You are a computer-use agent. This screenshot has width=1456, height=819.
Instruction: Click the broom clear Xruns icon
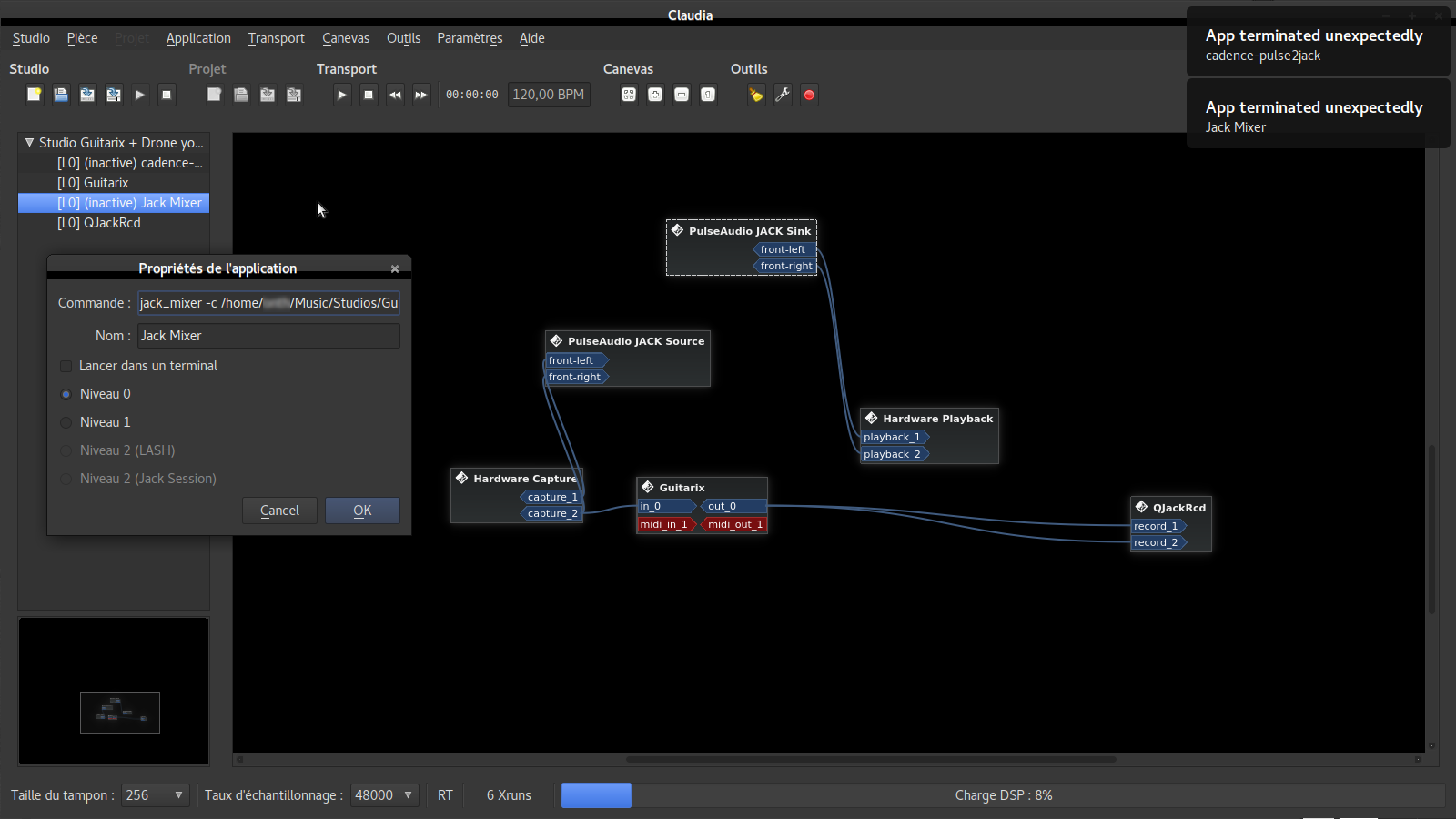(756, 95)
